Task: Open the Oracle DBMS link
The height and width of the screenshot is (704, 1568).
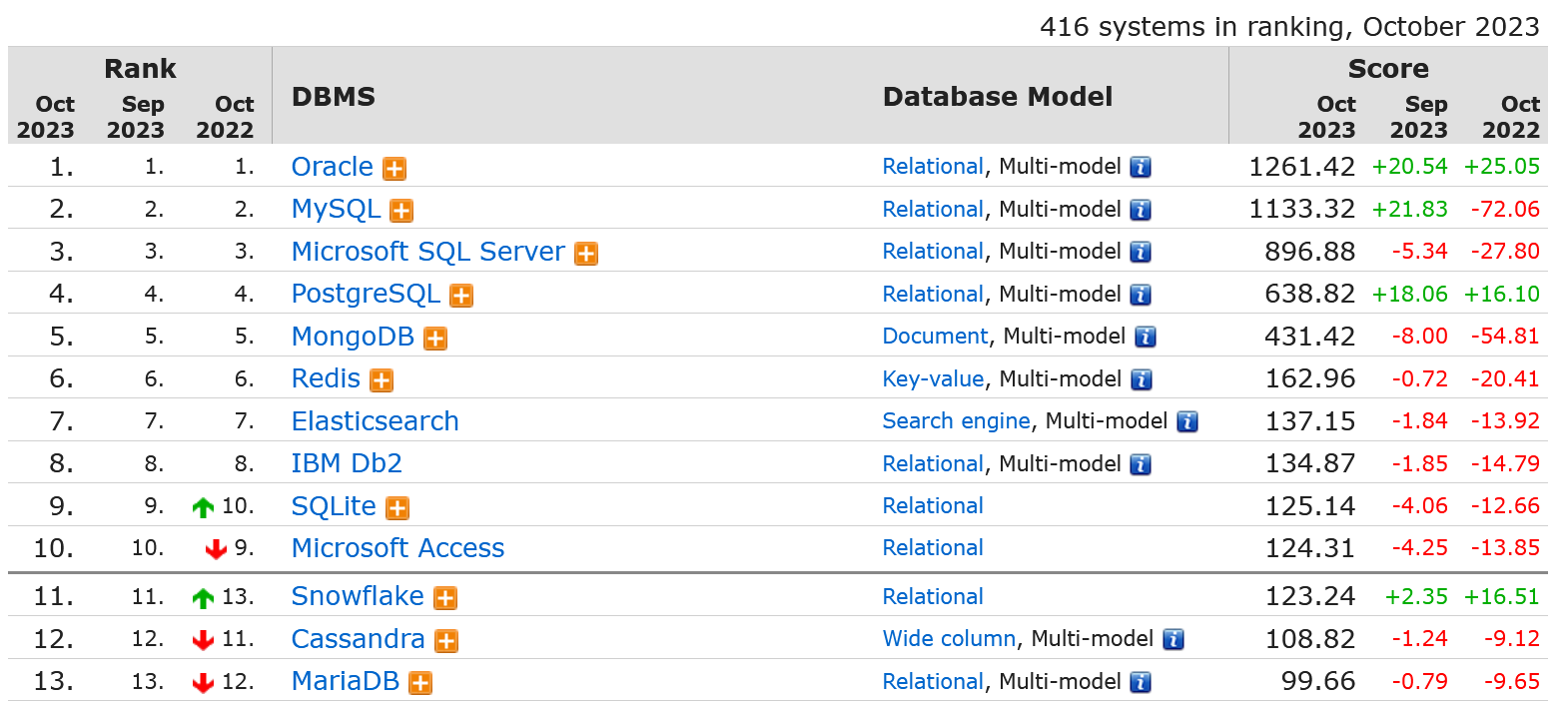Action: [x=333, y=167]
